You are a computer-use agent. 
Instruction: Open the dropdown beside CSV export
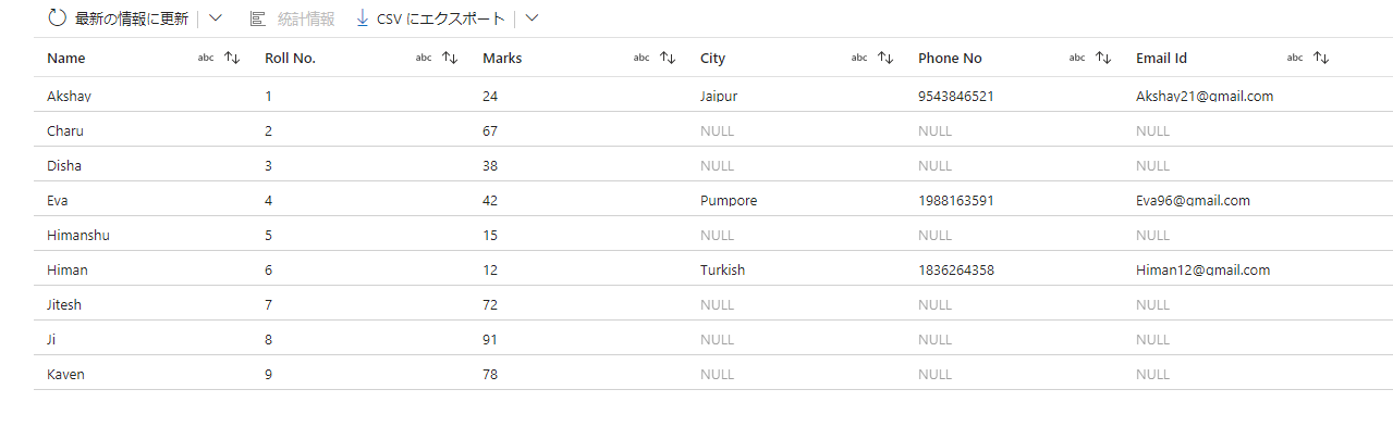pos(532,18)
